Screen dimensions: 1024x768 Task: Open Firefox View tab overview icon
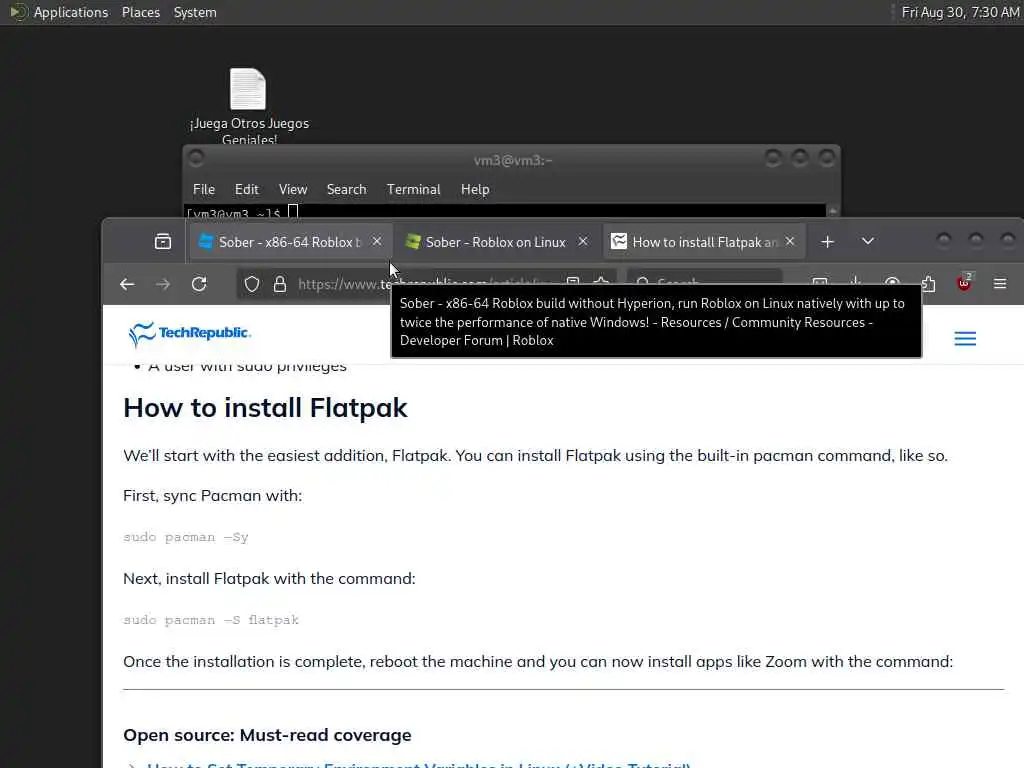[x=163, y=242]
